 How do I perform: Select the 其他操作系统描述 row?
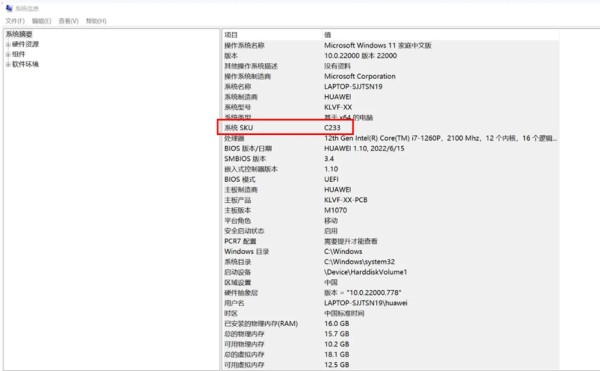(390, 66)
